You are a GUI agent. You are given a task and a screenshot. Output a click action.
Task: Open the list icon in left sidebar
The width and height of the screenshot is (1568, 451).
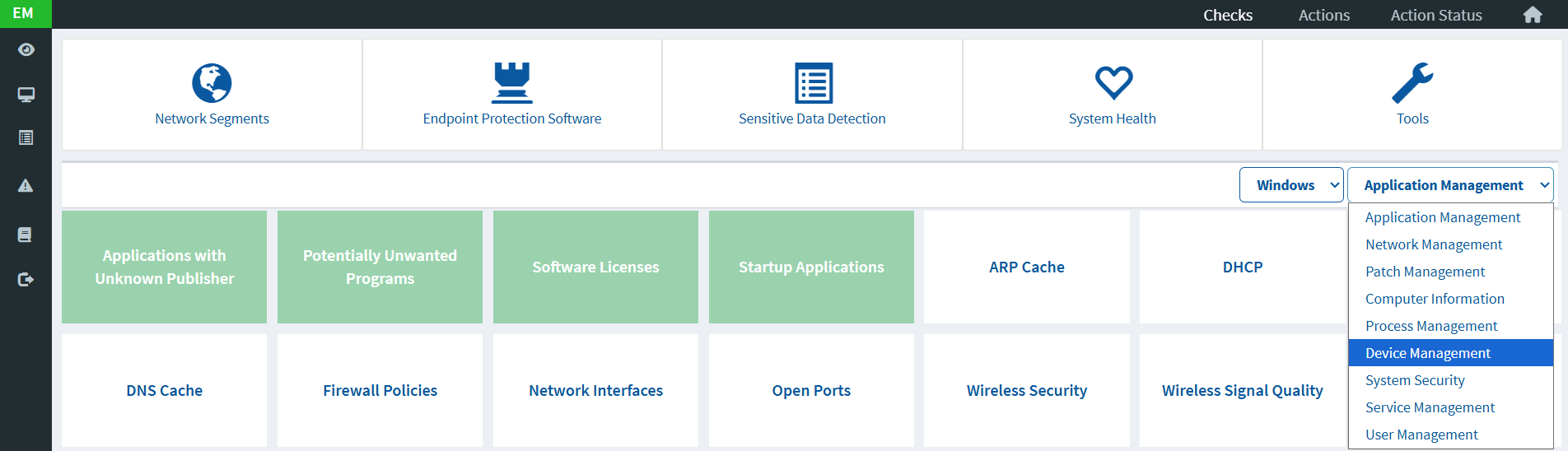coord(26,138)
